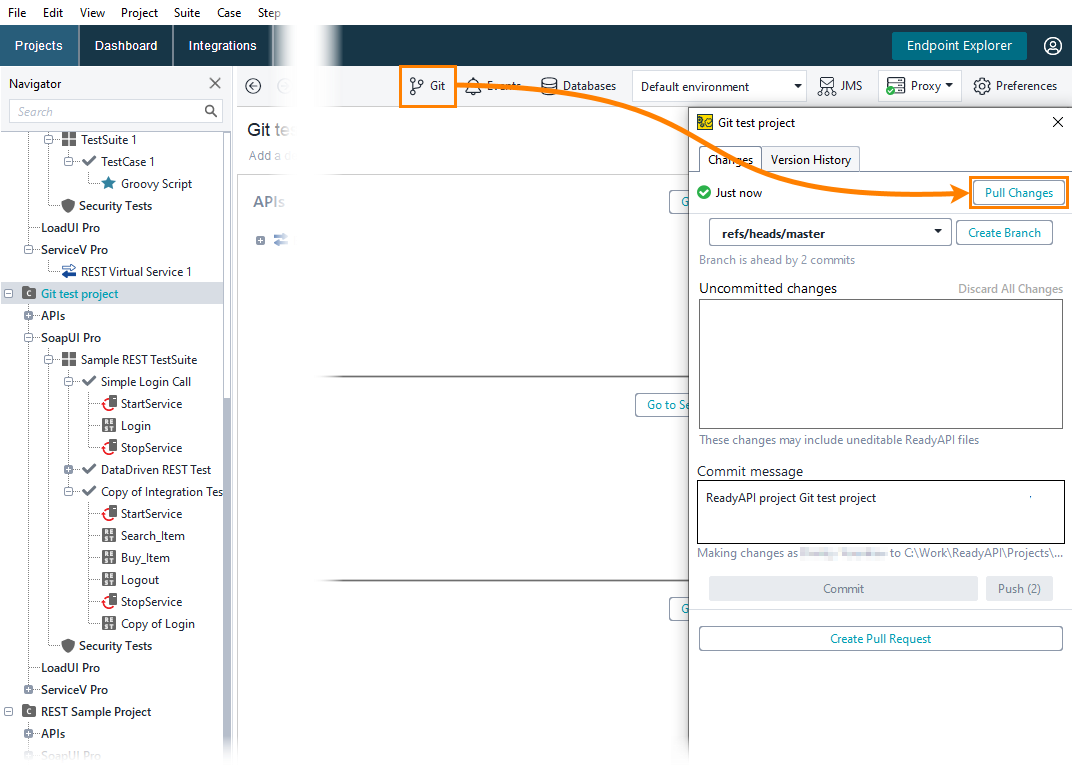Open the Suite menu
This screenshot has width=1072, height=766.
187,13
